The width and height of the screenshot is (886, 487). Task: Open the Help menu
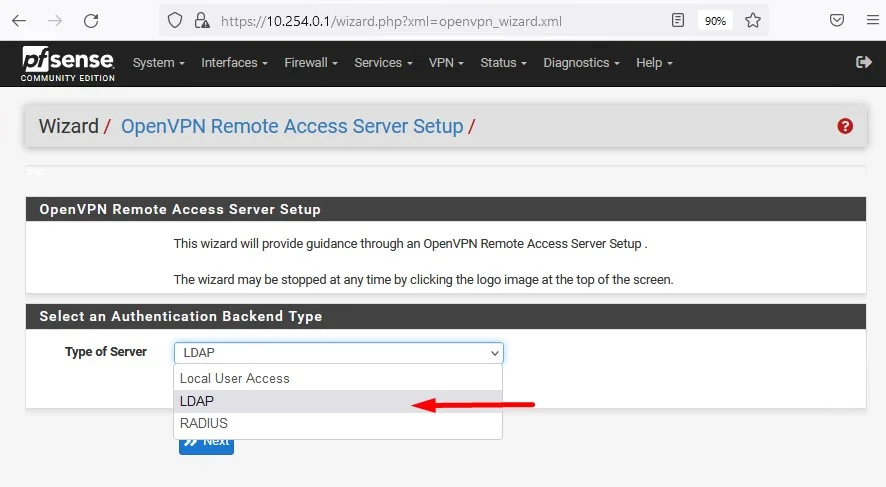click(654, 63)
